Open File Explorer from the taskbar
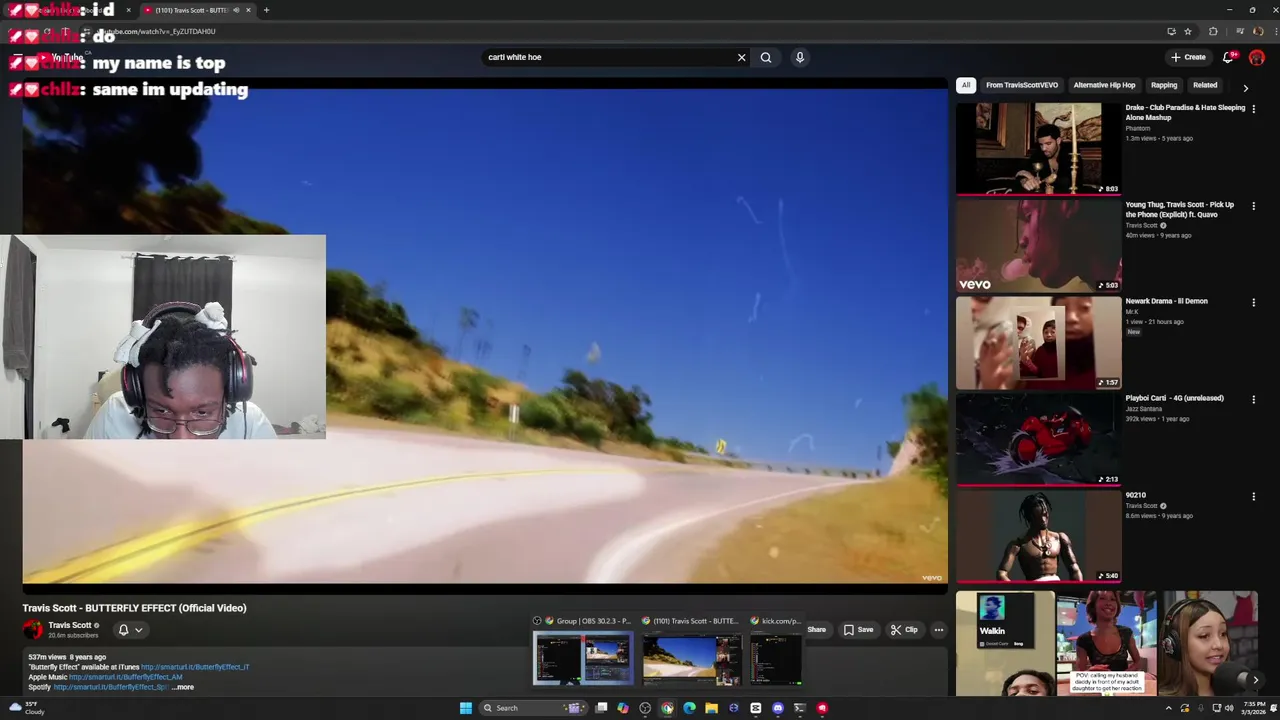The height and width of the screenshot is (720, 1280). point(711,708)
